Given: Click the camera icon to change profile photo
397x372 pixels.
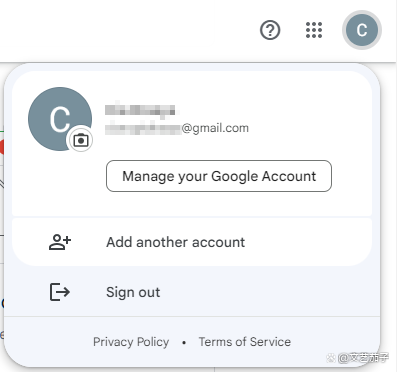Looking at the screenshot, I should point(80,140).
